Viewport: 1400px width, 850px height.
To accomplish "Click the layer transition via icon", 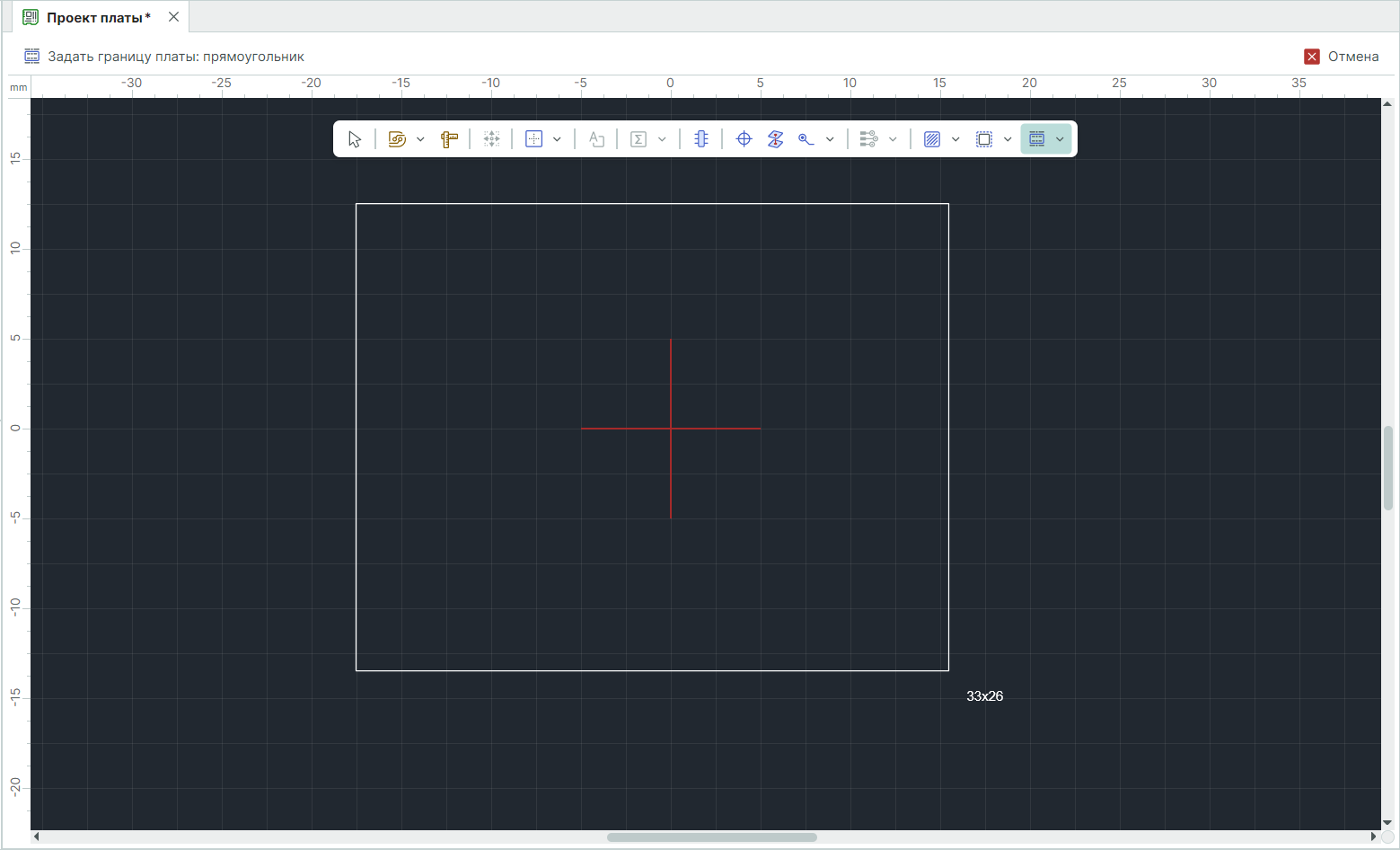I will click(x=776, y=139).
